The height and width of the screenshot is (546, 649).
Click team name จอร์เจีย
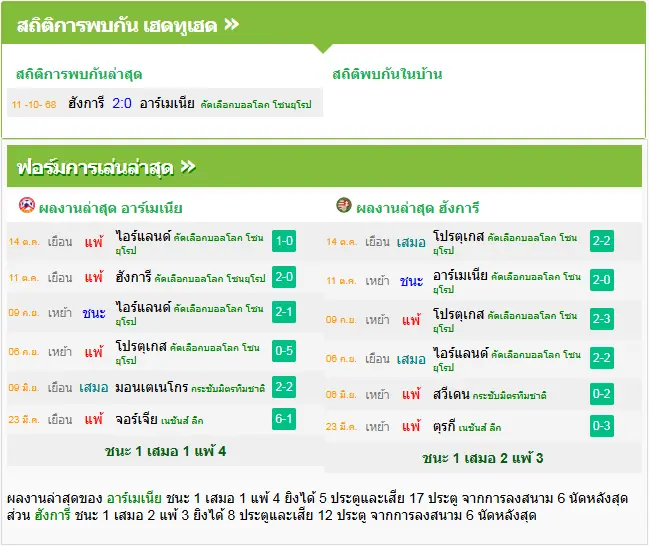pos(137,419)
